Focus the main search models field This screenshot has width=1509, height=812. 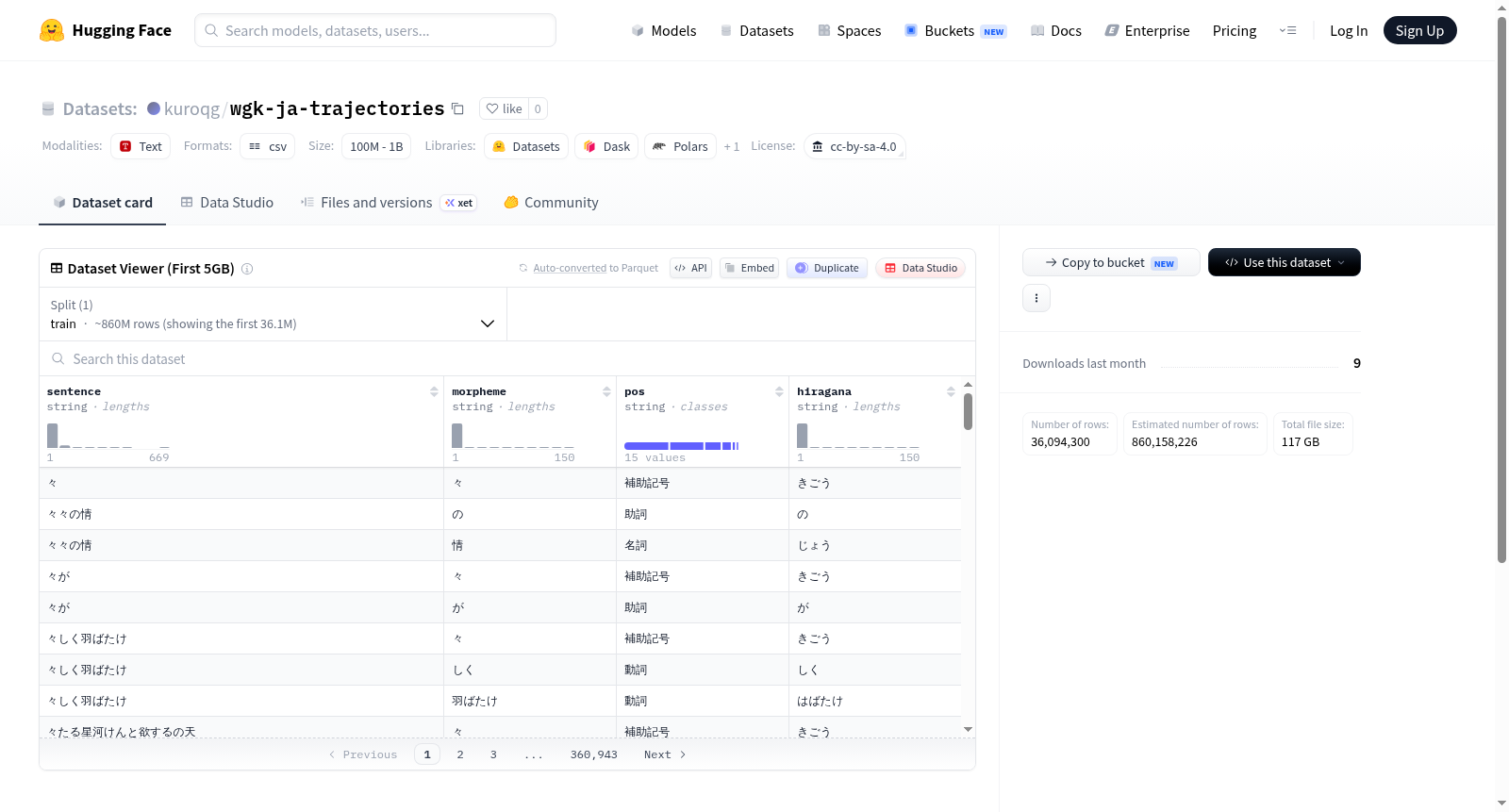pyautogui.click(x=375, y=30)
